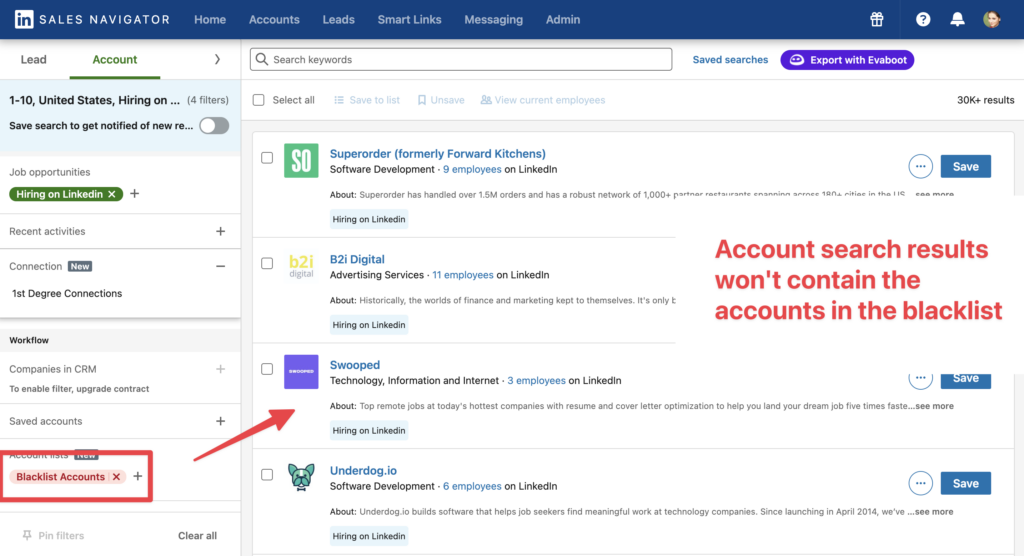The height and width of the screenshot is (556, 1024).
Task: Open the profile avatar menu
Action: [991, 20]
